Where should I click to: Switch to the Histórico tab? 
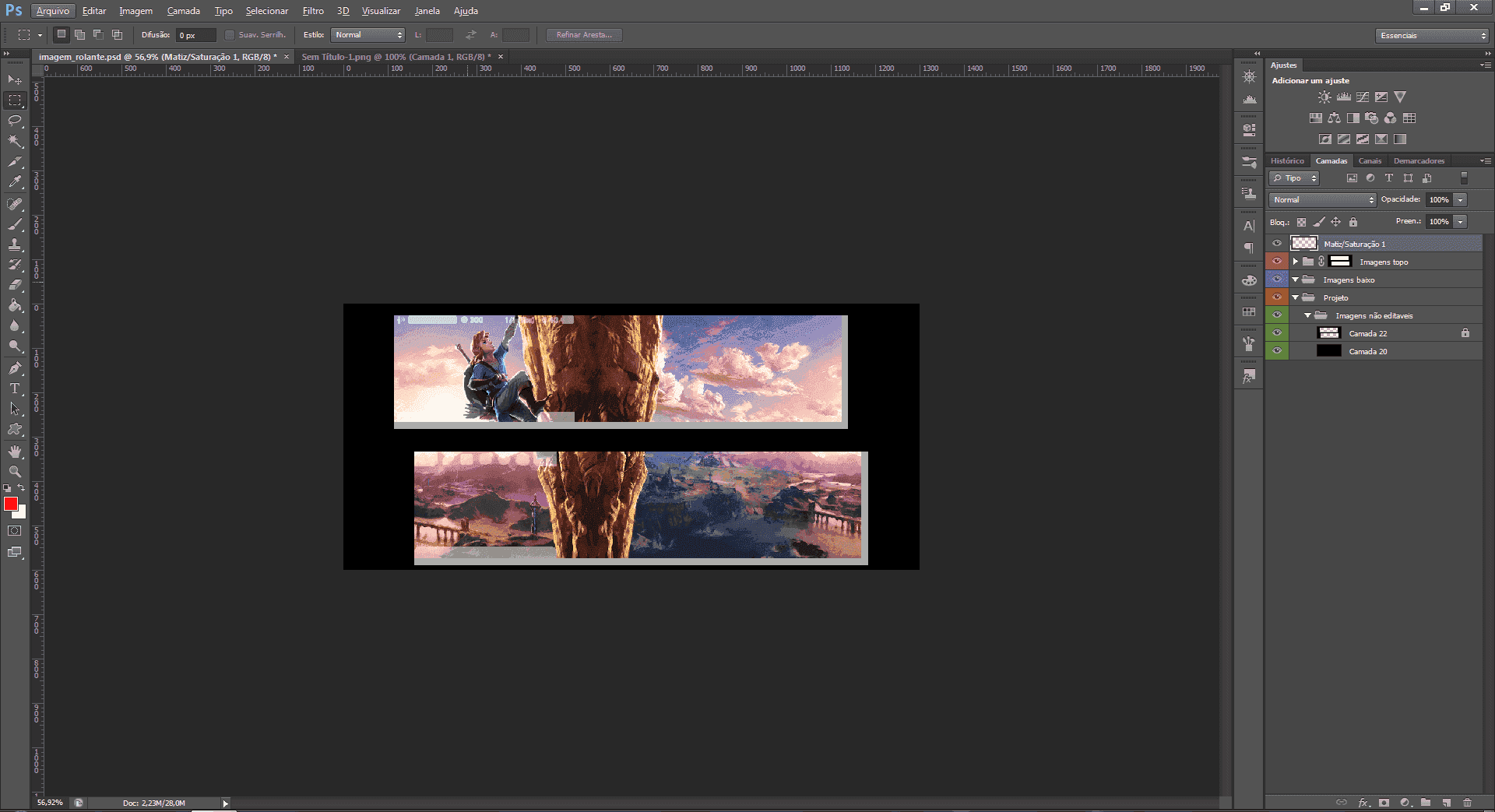[1287, 161]
